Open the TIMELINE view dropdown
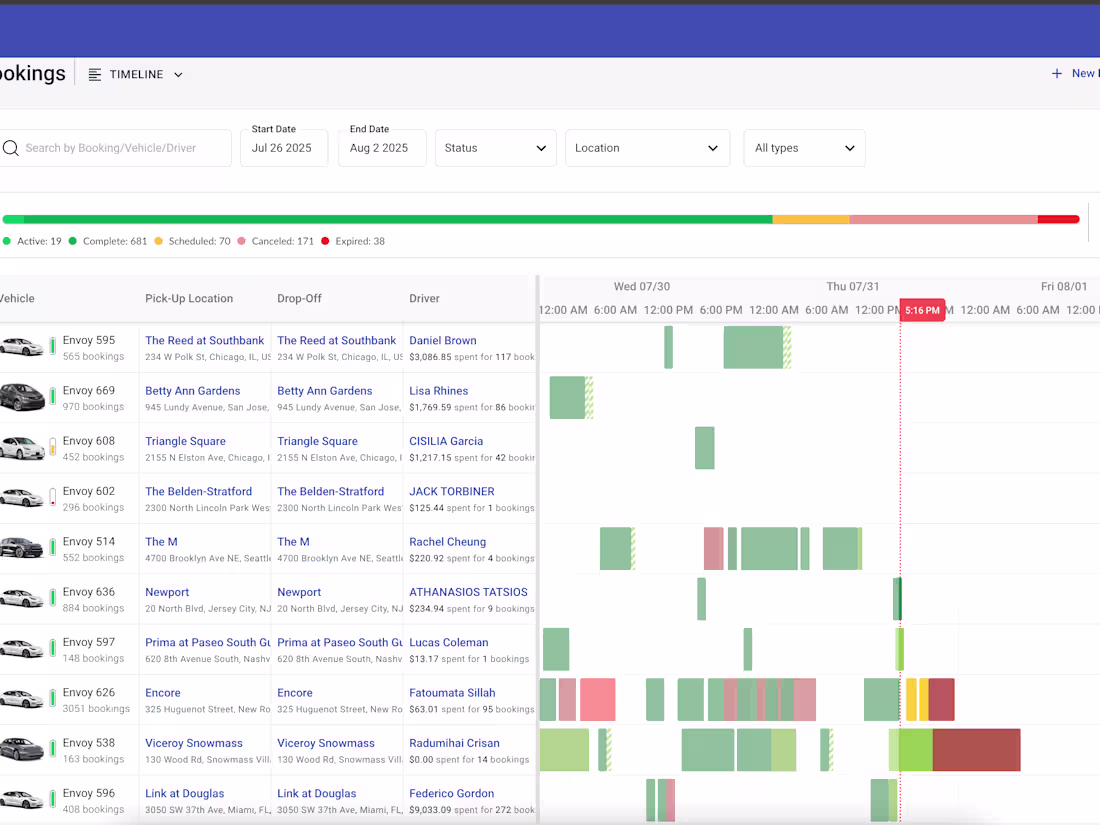Image resolution: width=1100 pixels, height=825 pixels. click(x=136, y=74)
